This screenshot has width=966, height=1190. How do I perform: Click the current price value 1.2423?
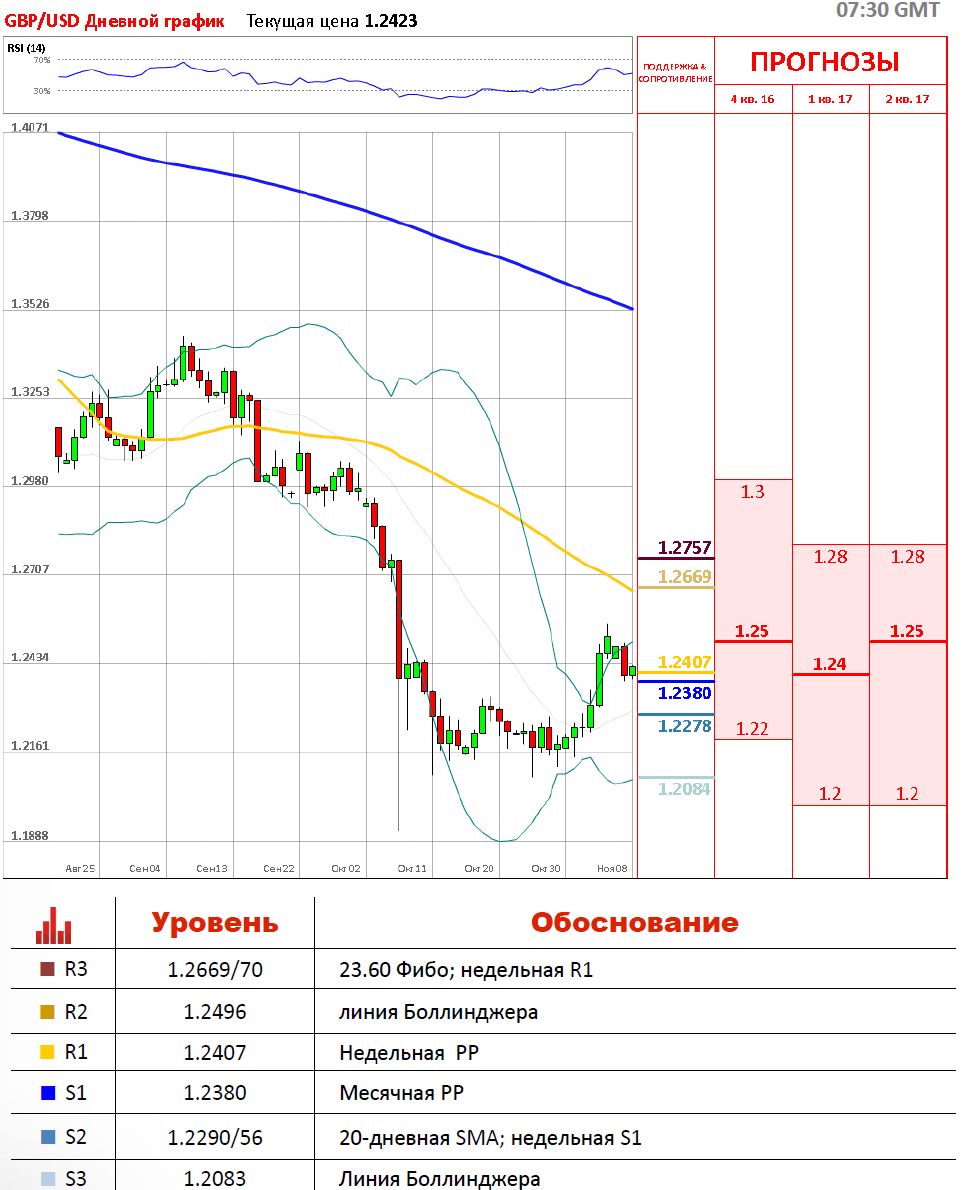coord(391,21)
